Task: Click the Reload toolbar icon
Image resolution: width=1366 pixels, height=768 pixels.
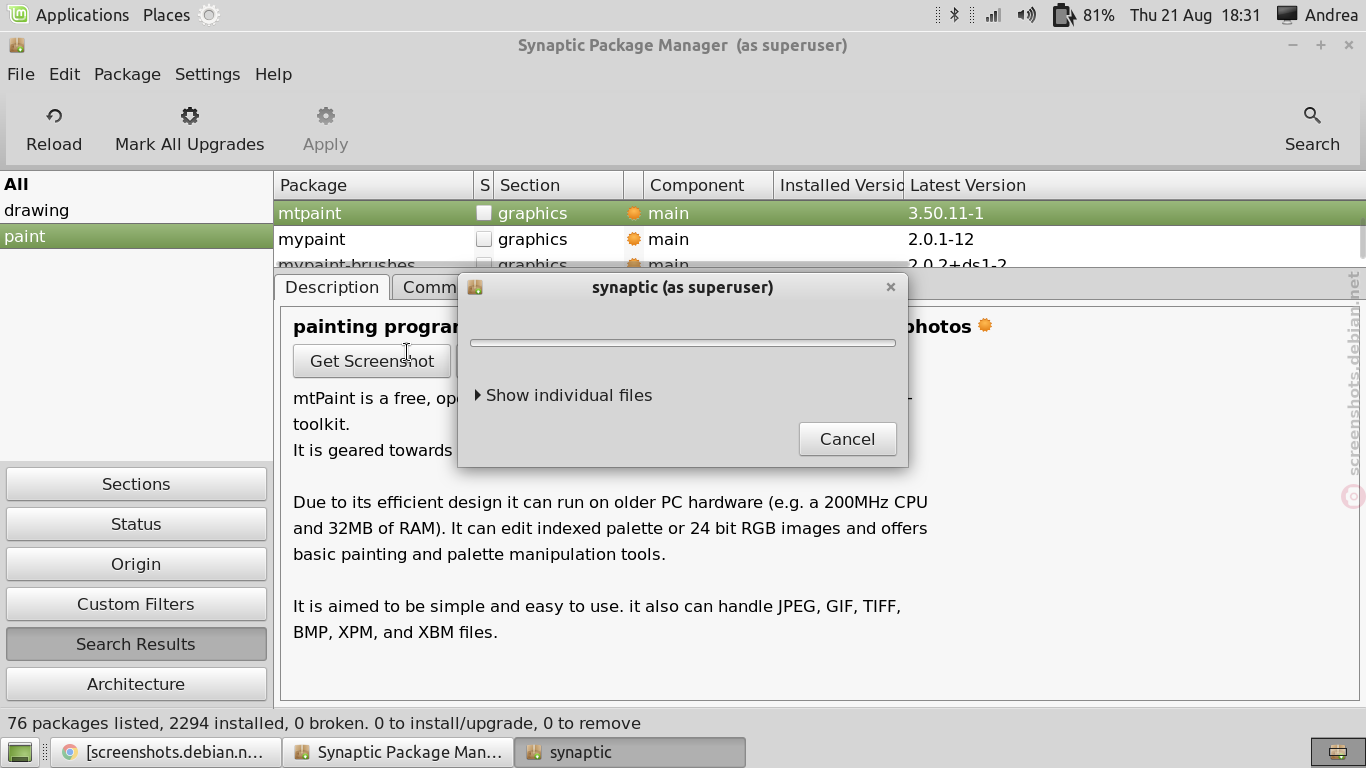Action: point(54,116)
